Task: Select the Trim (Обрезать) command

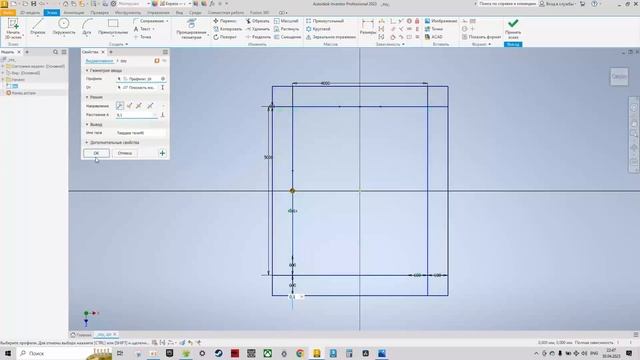Action: click(x=258, y=21)
